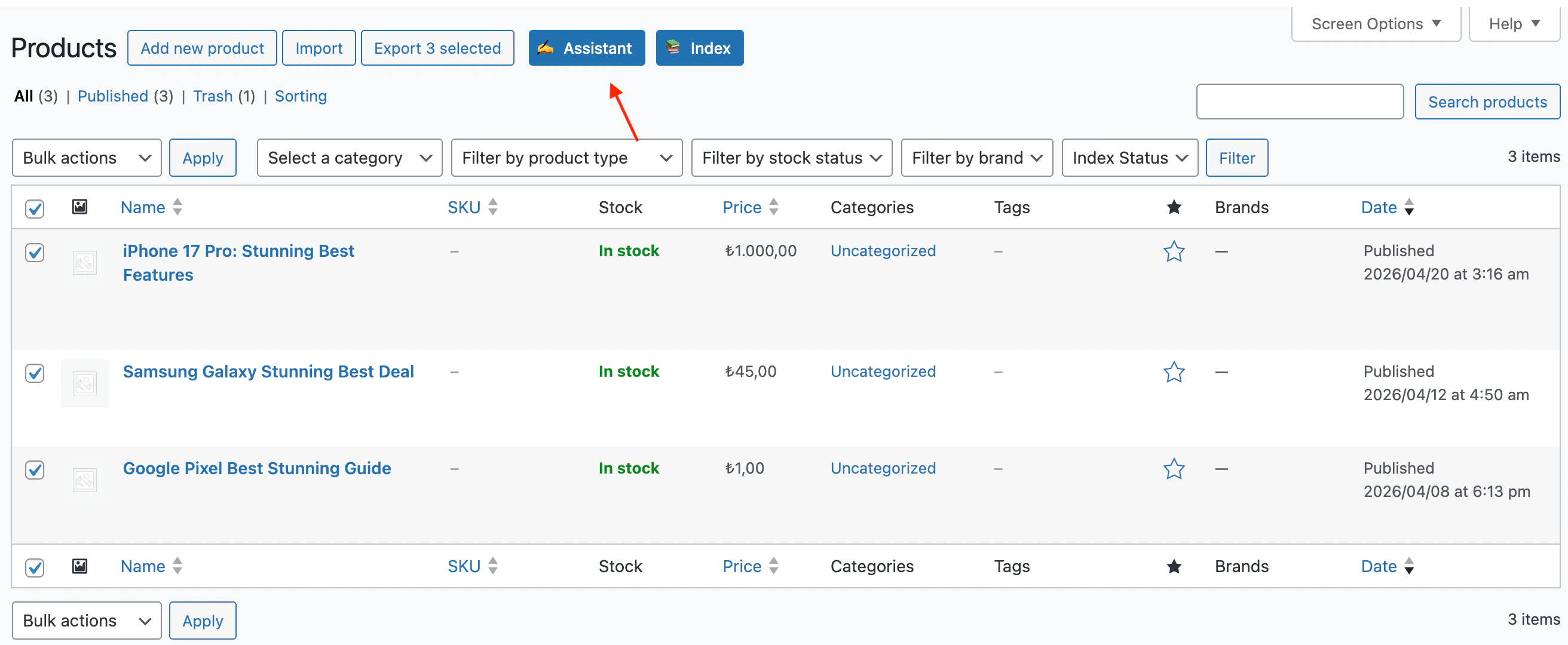
Task: Expand Screen Options panel
Action: [1376, 24]
